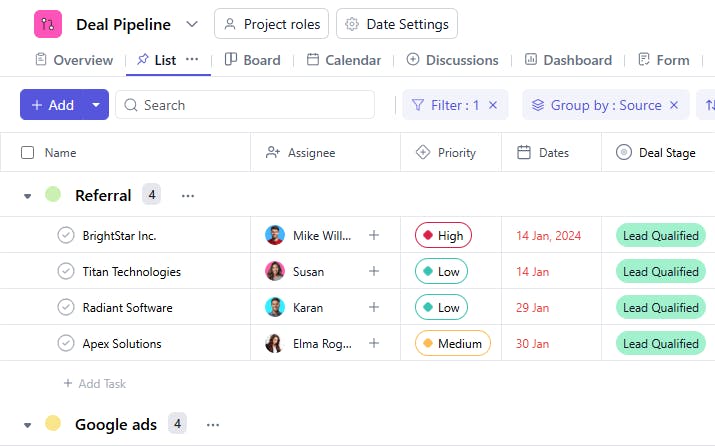
Task: Open the Add button dropdown arrow
Action: coord(96,105)
